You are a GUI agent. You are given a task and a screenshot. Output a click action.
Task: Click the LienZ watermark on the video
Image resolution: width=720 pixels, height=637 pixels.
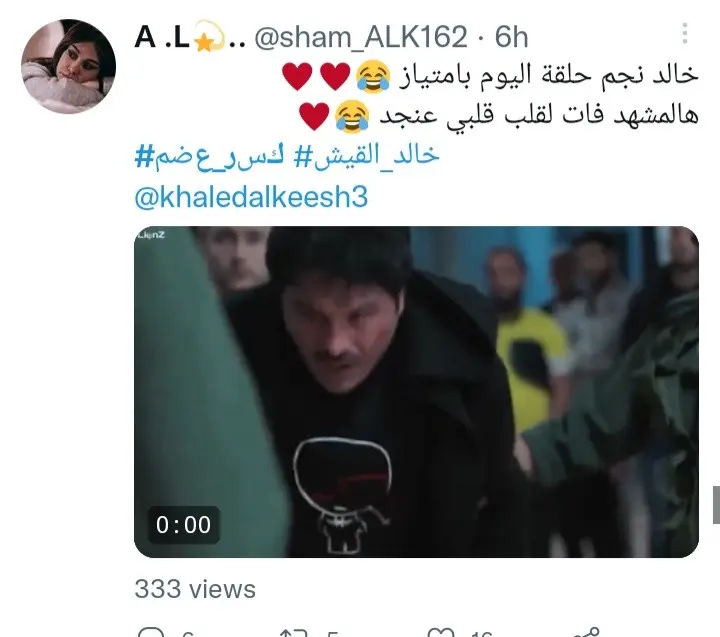151,235
